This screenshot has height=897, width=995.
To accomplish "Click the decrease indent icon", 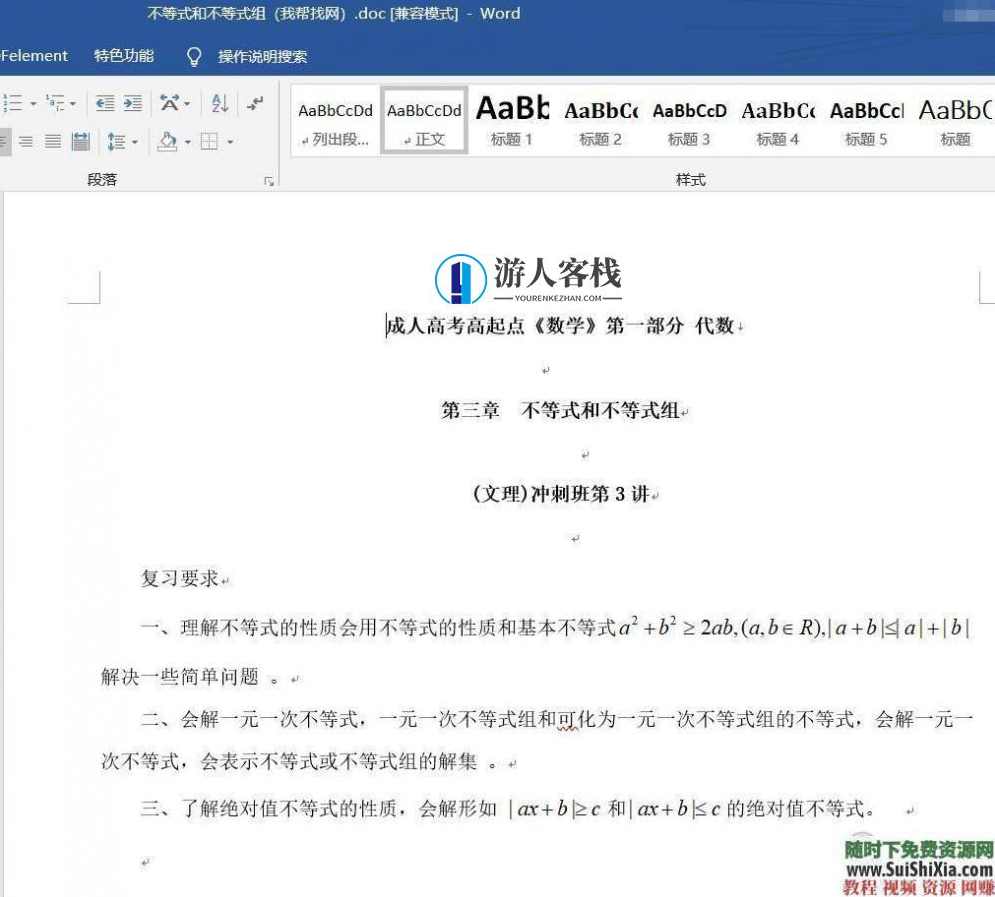I will coord(104,102).
